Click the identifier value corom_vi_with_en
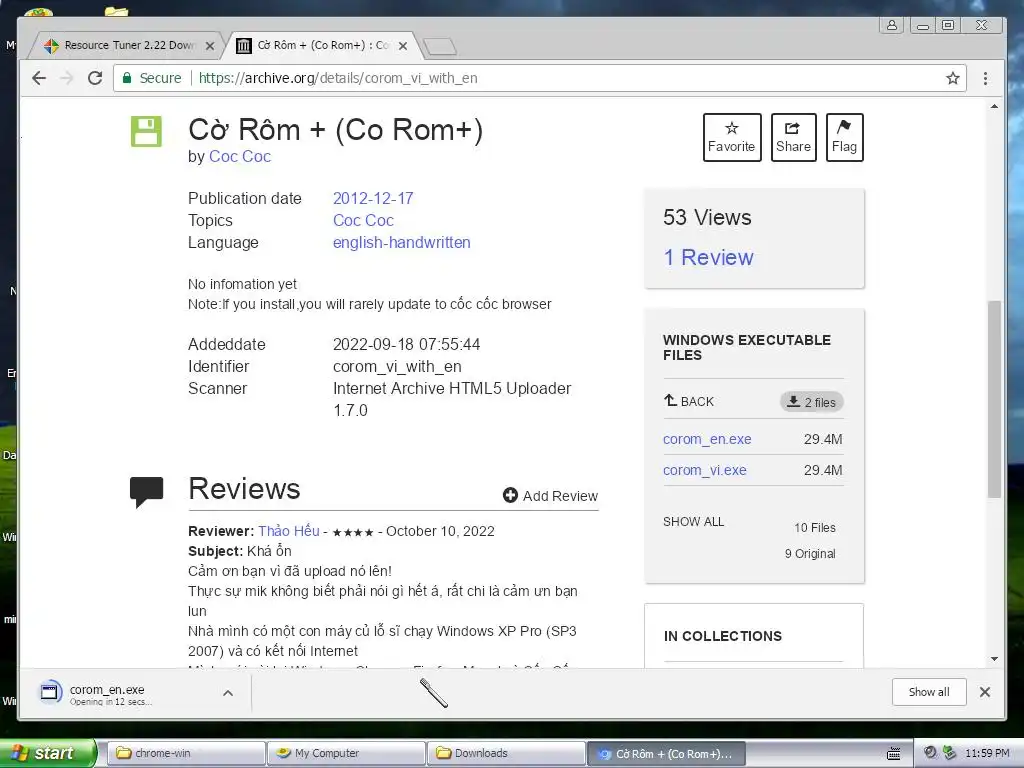Image resolution: width=1024 pixels, height=768 pixels. 397,367
